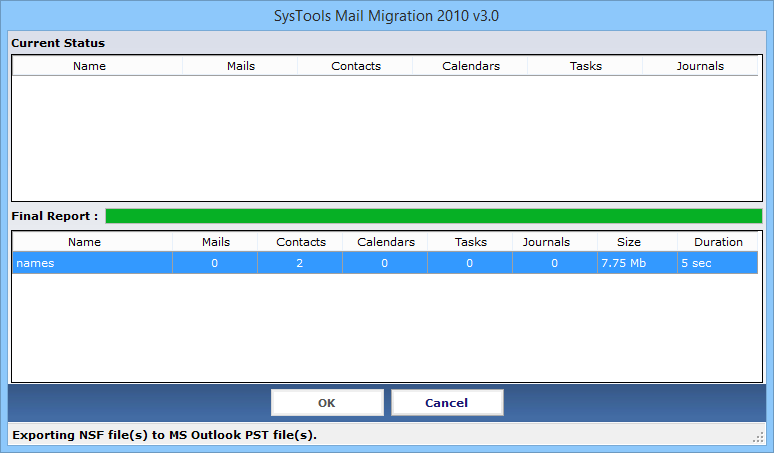Sort by Journals in Final Report table
Viewport: 774px width, 453px height.
click(x=555, y=242)
